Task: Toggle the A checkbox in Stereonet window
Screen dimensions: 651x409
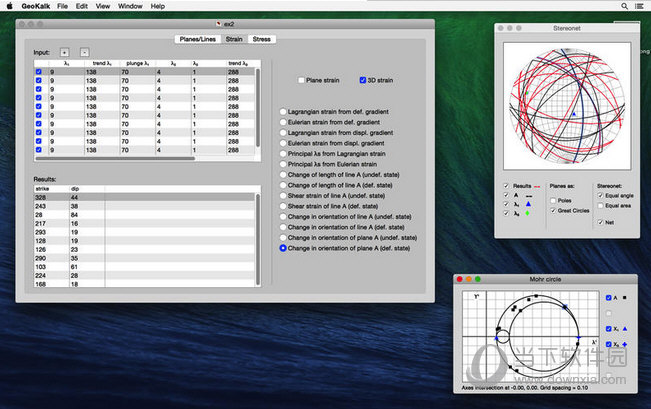Action: [506, 195]
